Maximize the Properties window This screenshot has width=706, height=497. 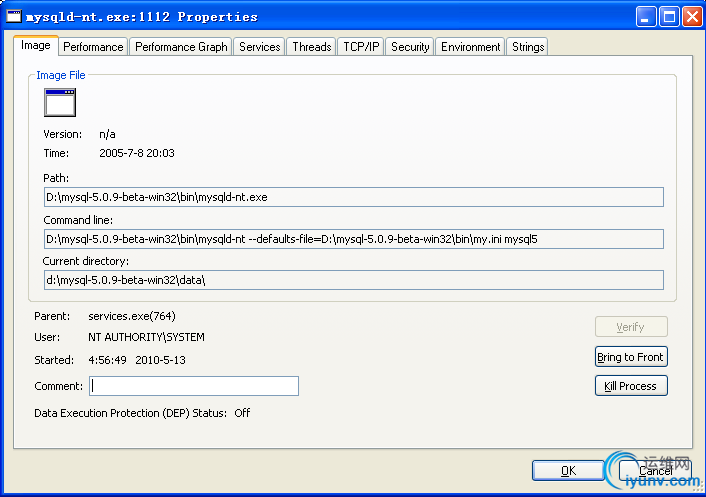[669, 17]
